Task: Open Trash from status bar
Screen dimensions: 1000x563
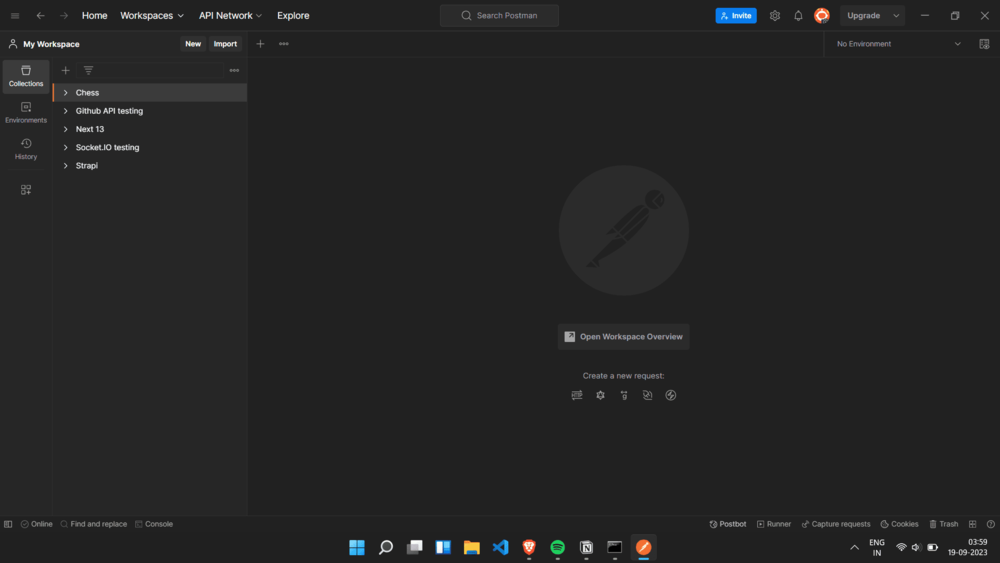Action: [944, 524]
